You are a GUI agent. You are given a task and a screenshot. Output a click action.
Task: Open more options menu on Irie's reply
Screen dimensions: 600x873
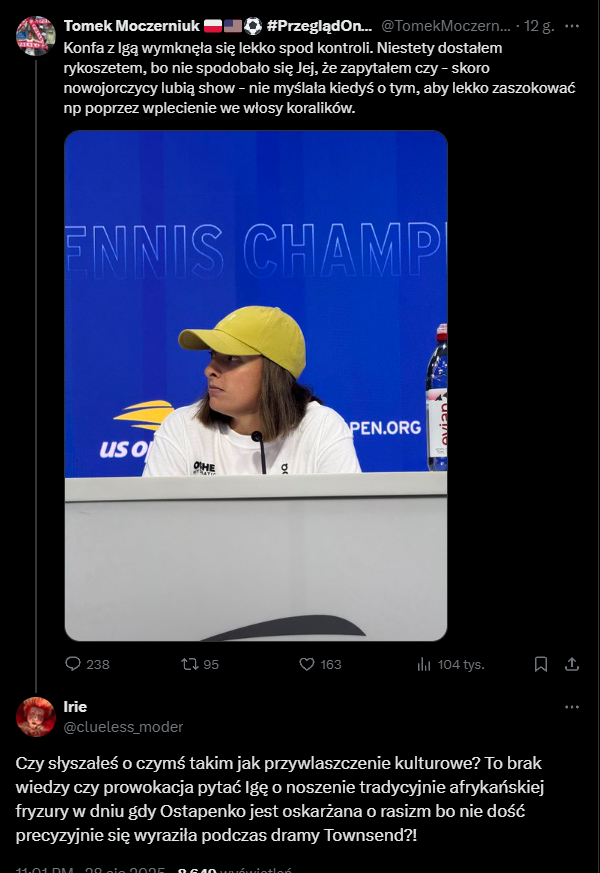coord(572,707)
